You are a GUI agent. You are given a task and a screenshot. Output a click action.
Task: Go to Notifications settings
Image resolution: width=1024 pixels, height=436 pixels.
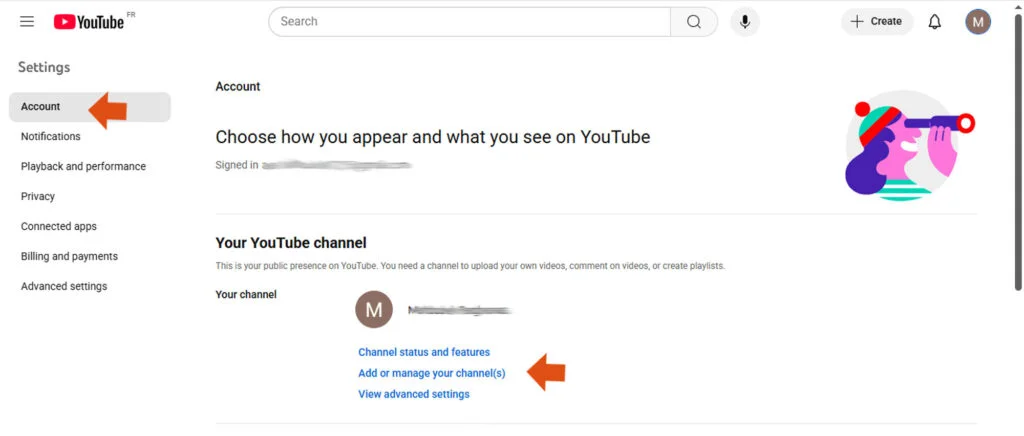(x=51, y=137)
